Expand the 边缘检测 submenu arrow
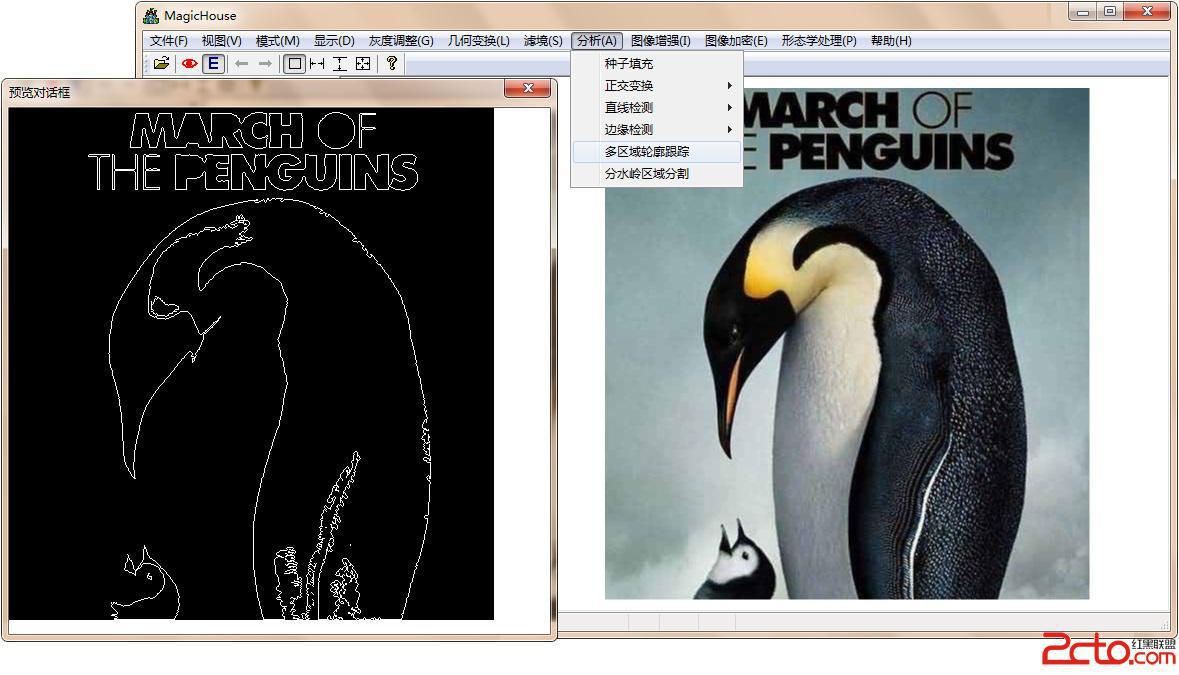 (729, 129)
